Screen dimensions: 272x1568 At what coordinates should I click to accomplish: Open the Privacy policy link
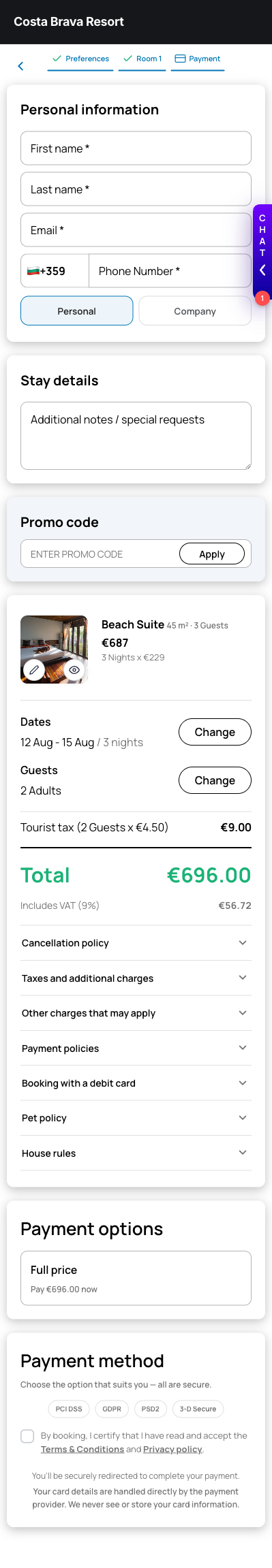pyautogui.click(x=172, y=1449)
